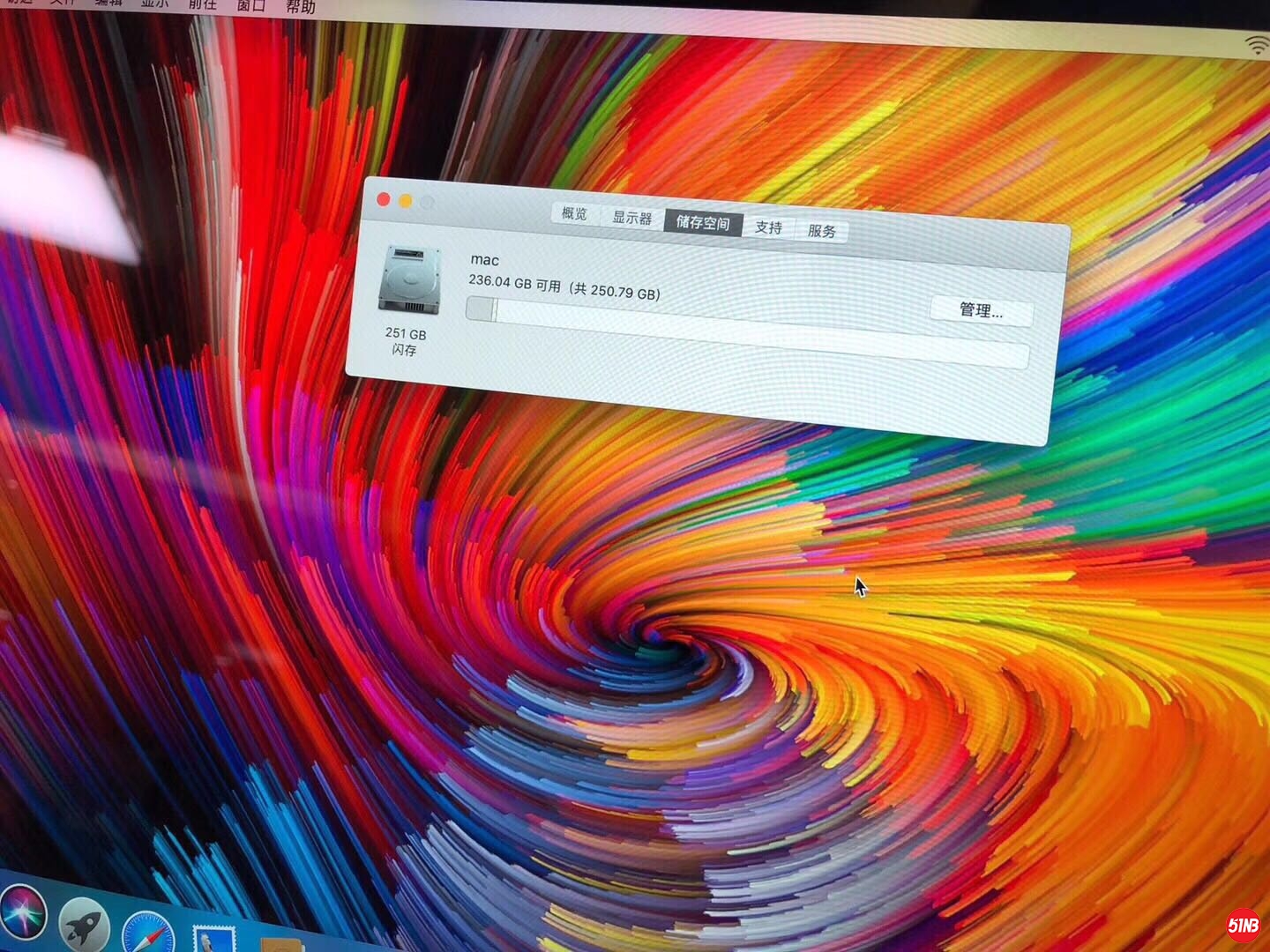This screenshot has height=952, width=1270.
Task: Click the used portion of storage bar
Action: pos(481,309)
